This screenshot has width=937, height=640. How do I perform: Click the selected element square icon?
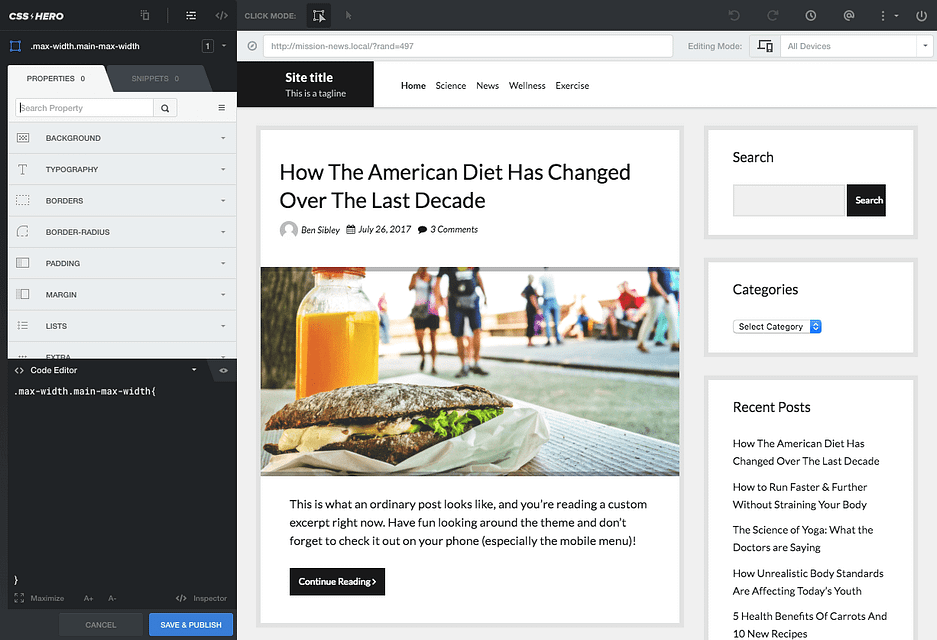point(16,46)
